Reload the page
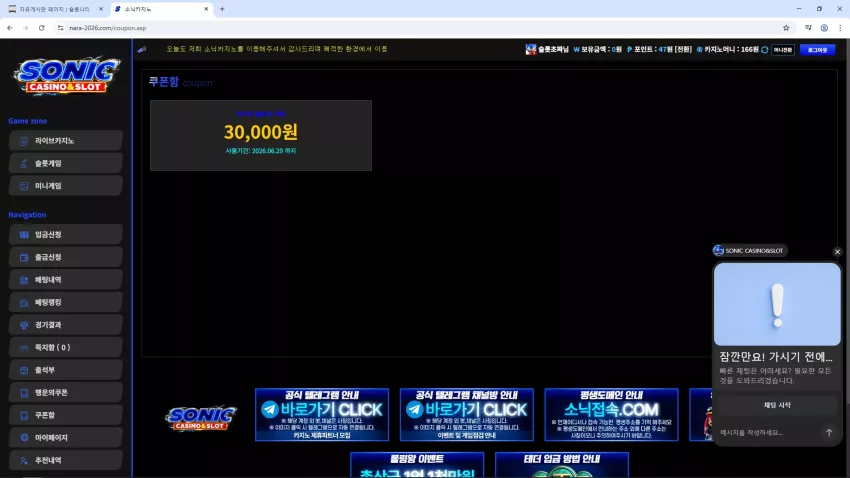The image size is (850, 478). [41, 28]
